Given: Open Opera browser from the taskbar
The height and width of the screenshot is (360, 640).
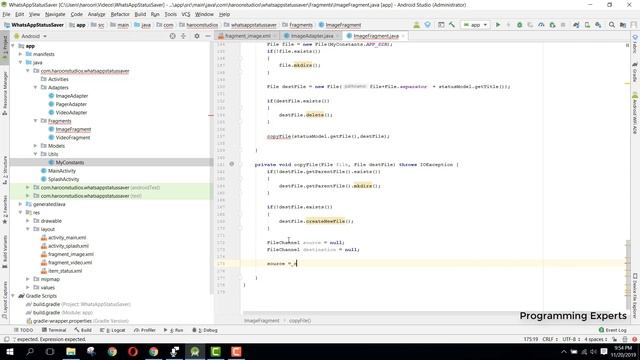Looking at the screenshot, I should (133, 351).
